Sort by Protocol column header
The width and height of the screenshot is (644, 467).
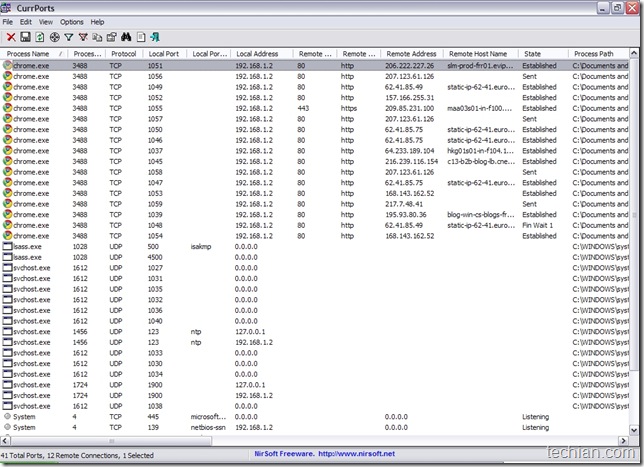[124, 54]
